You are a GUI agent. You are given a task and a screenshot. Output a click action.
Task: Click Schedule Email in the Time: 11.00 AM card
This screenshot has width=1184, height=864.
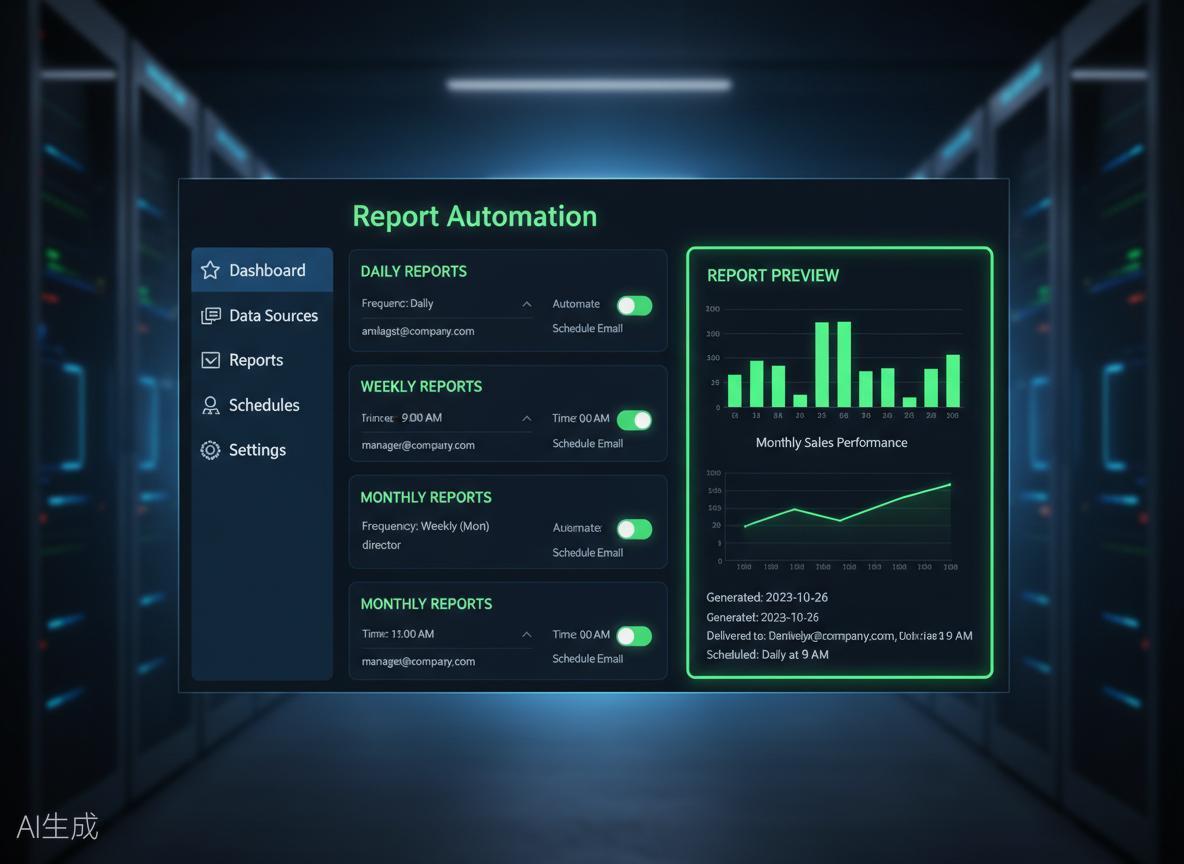coord(587,659)
